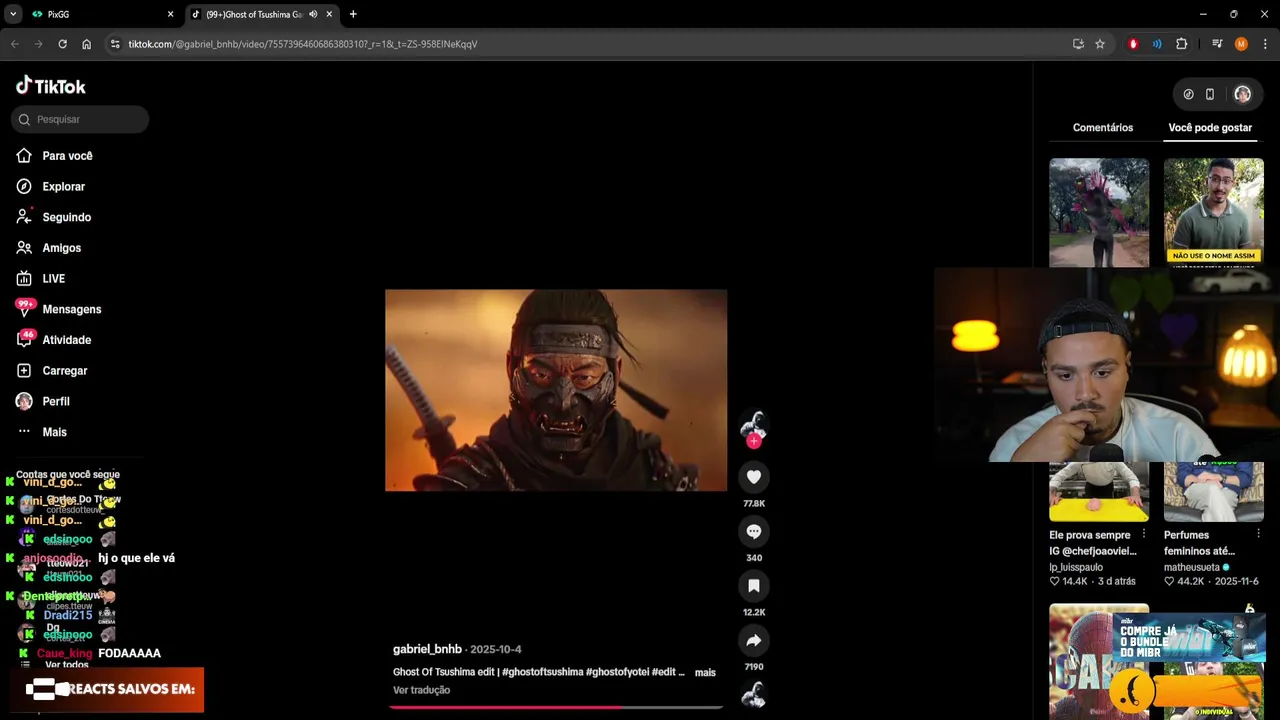The image size is (1280, 720).
Task: Open options for Perfumes femininos video
Action: coord(1258,534)
